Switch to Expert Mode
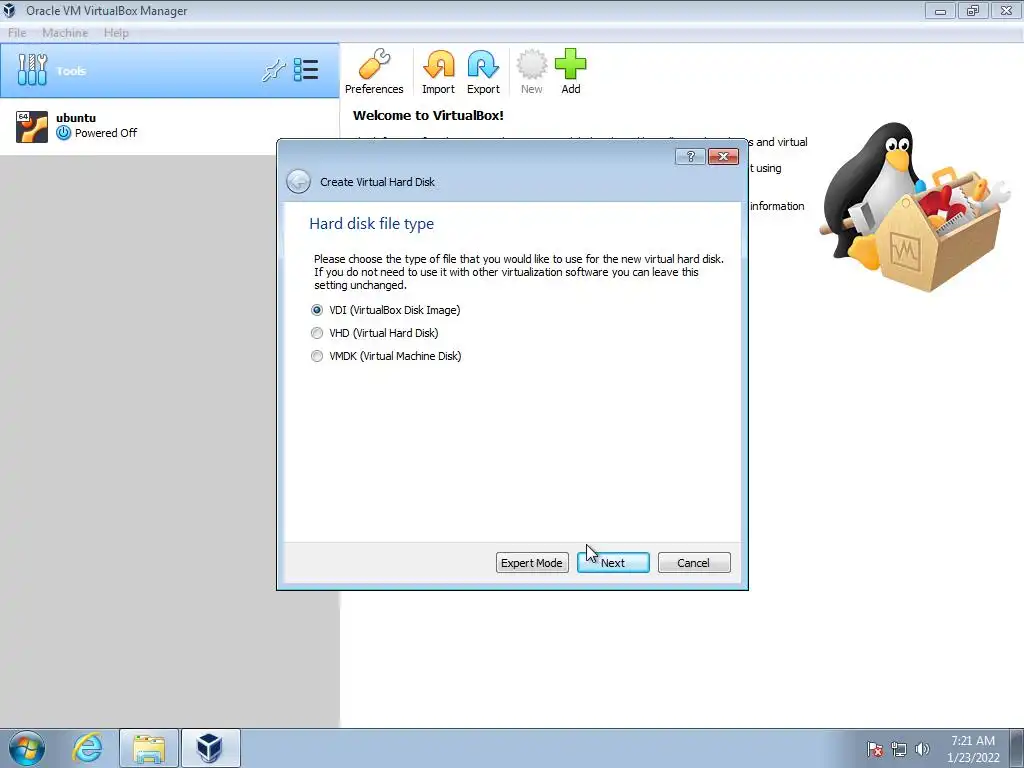The image size is (1024, 768). pyautogui.click(x=532, y=563)
